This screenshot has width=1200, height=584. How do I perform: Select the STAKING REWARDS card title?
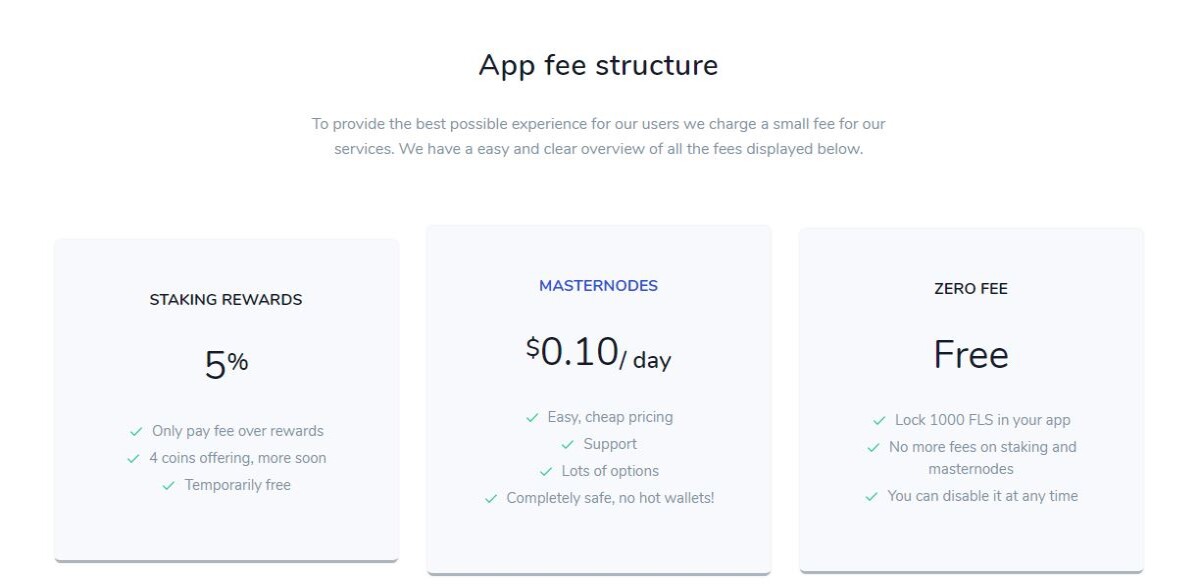226,300
